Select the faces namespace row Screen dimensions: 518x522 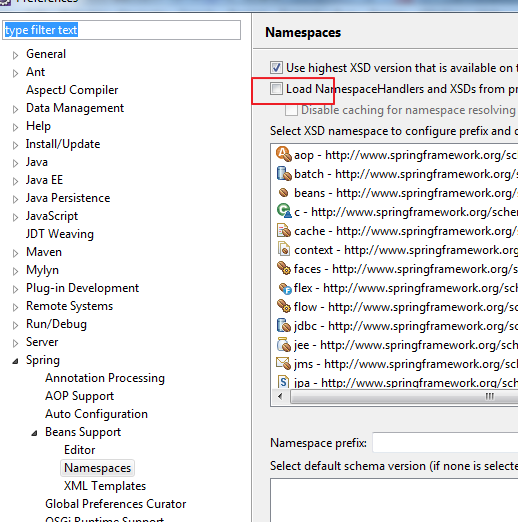pos(395,269)
